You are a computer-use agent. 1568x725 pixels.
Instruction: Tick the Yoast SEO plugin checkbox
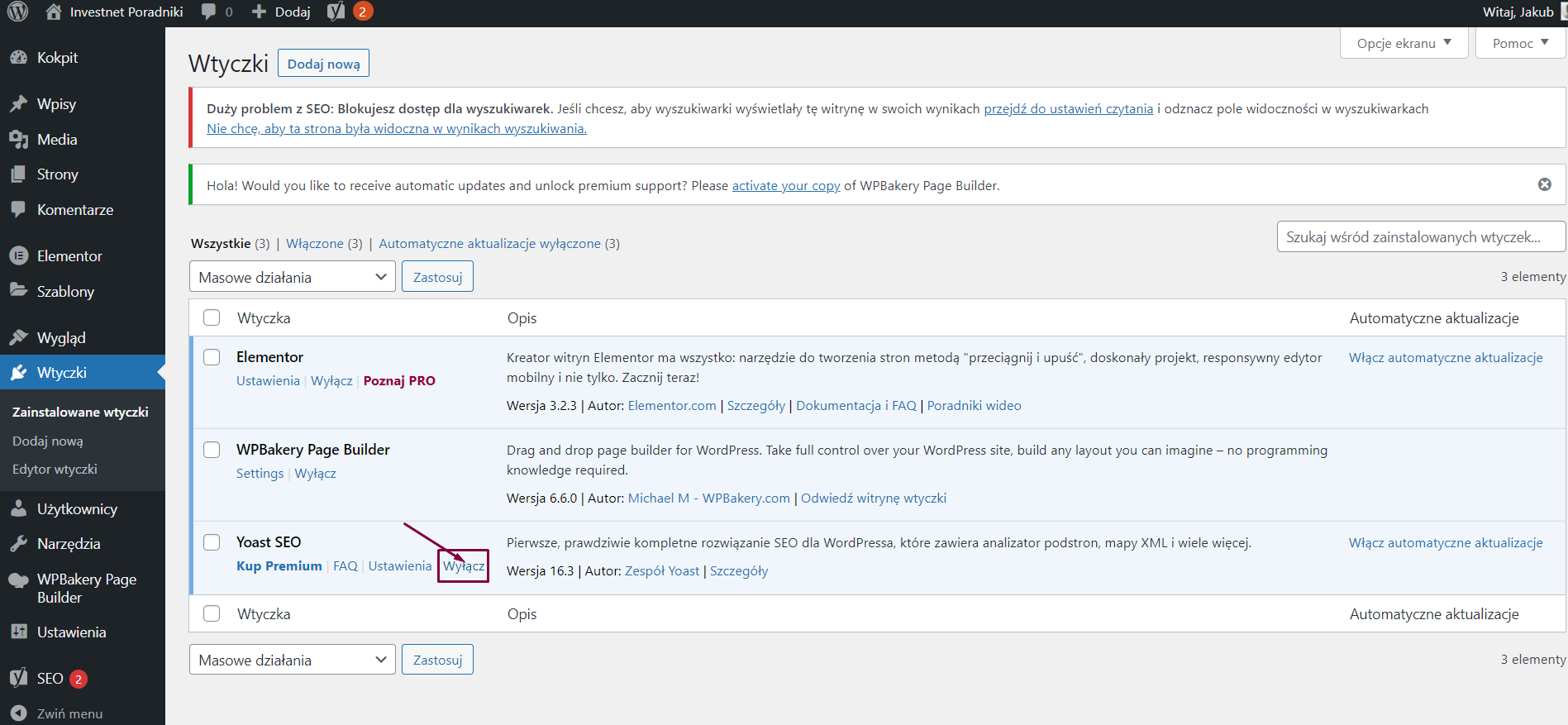point(212,542)
